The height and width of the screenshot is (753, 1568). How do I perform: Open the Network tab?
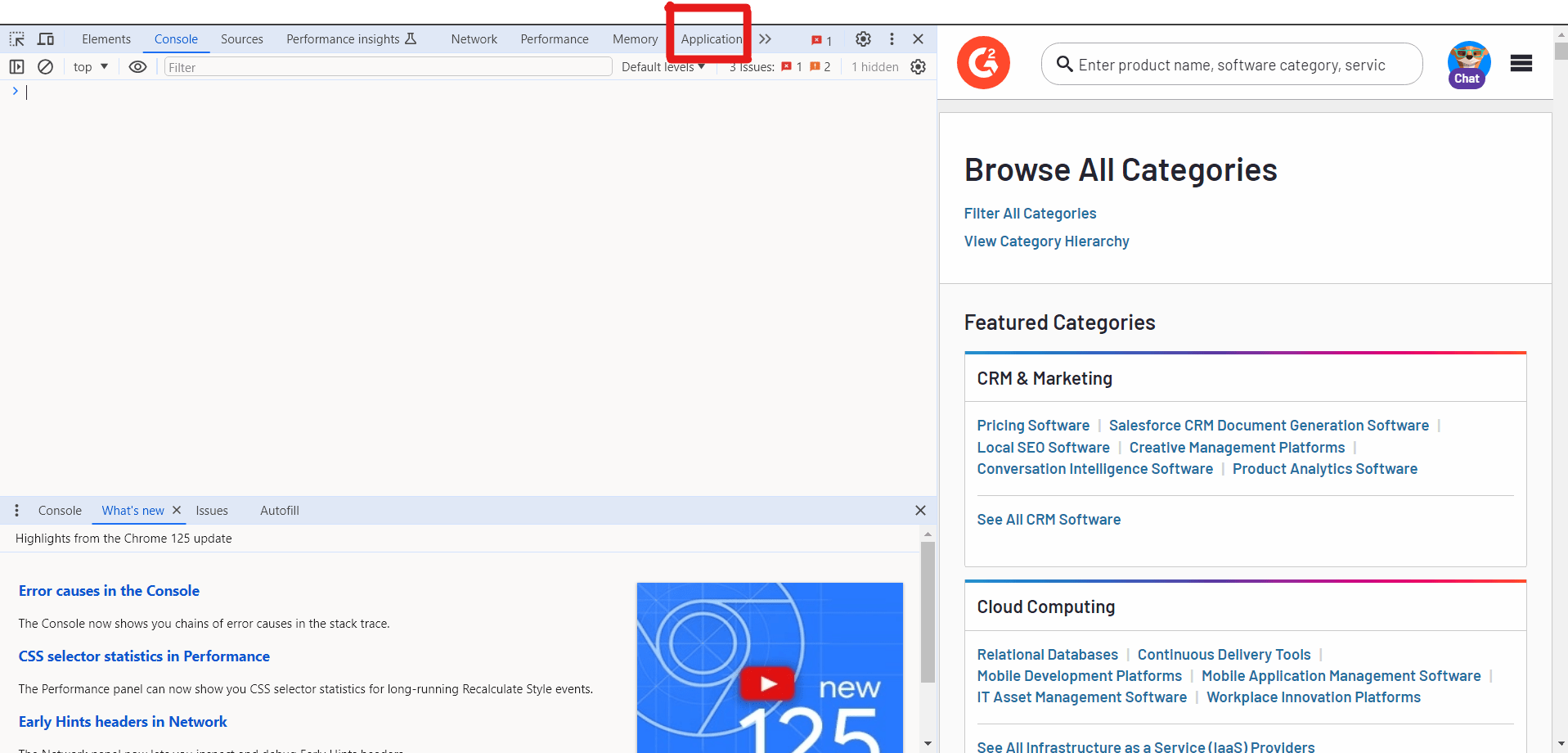pyautogui.click(x=474, y=39)
